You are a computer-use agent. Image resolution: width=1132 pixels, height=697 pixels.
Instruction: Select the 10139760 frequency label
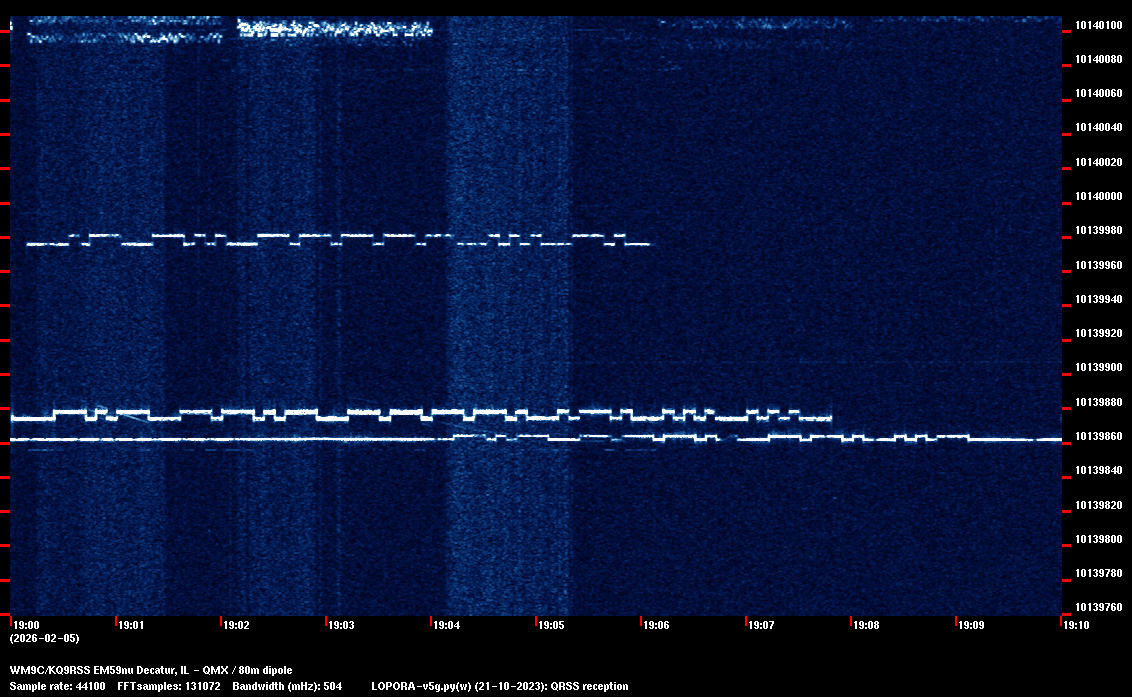1099,607
